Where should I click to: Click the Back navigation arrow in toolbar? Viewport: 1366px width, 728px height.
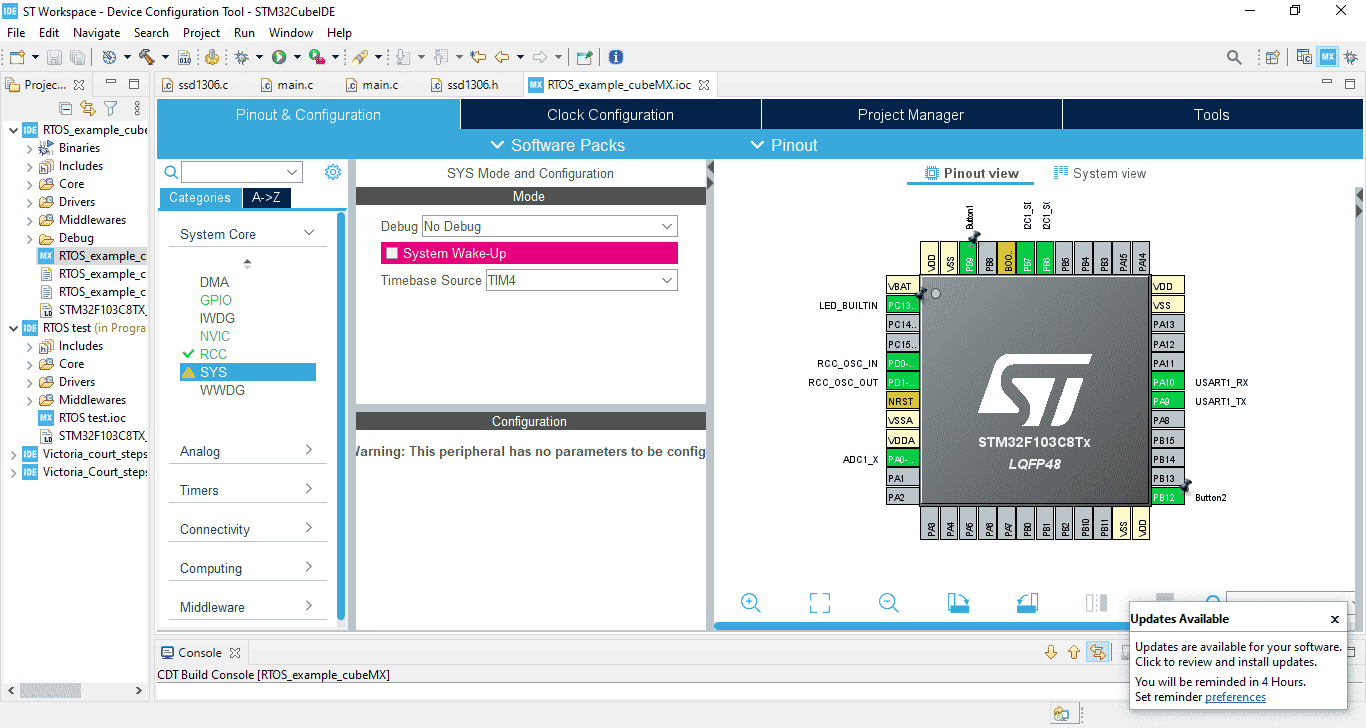tap(502, 57)
